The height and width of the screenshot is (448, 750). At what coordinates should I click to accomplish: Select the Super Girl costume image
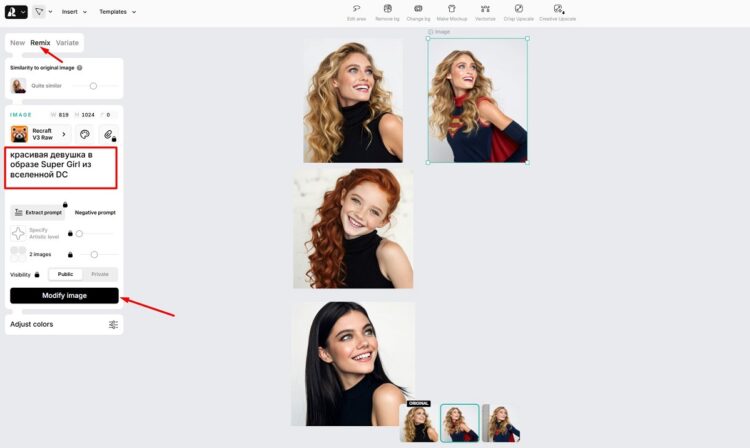(478, 100)
